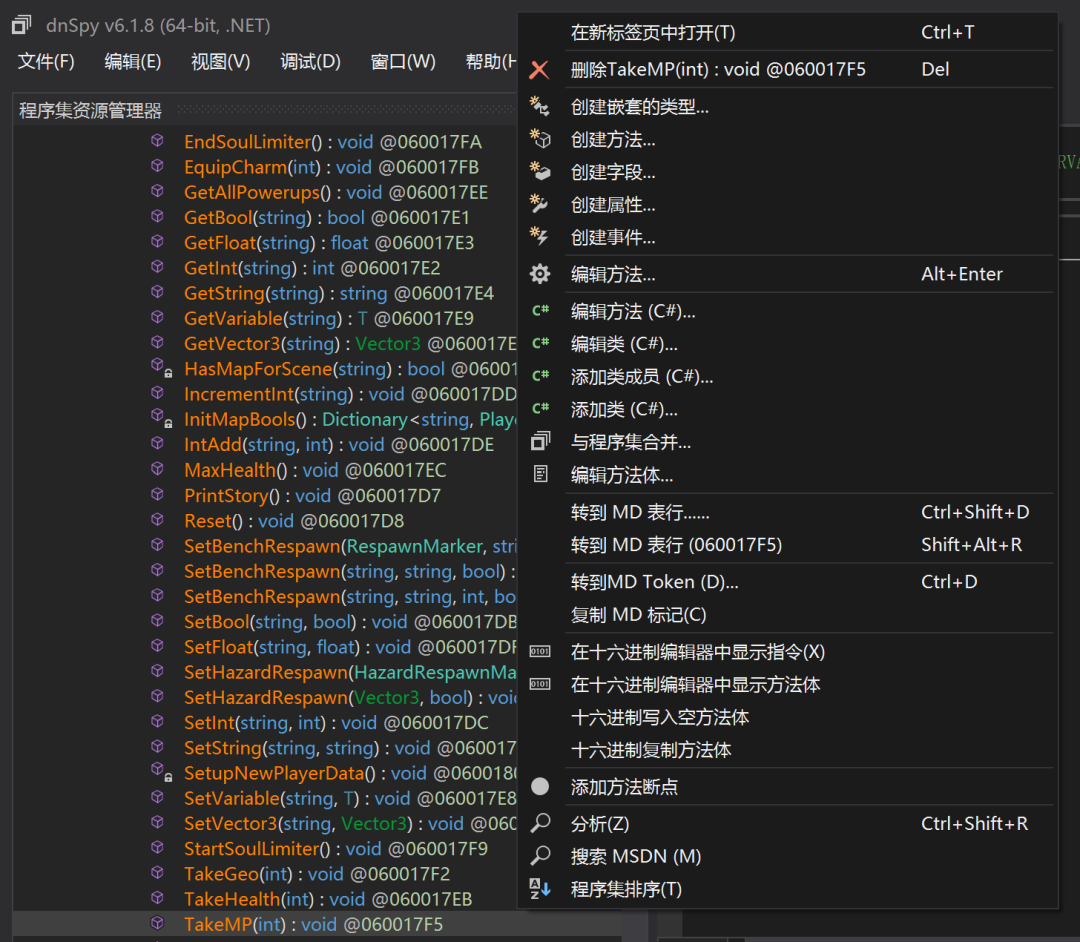Click the C# icon beside 添加类 (C#)
This screenshot has width=1080, height=942.
(x=540, y=409)
